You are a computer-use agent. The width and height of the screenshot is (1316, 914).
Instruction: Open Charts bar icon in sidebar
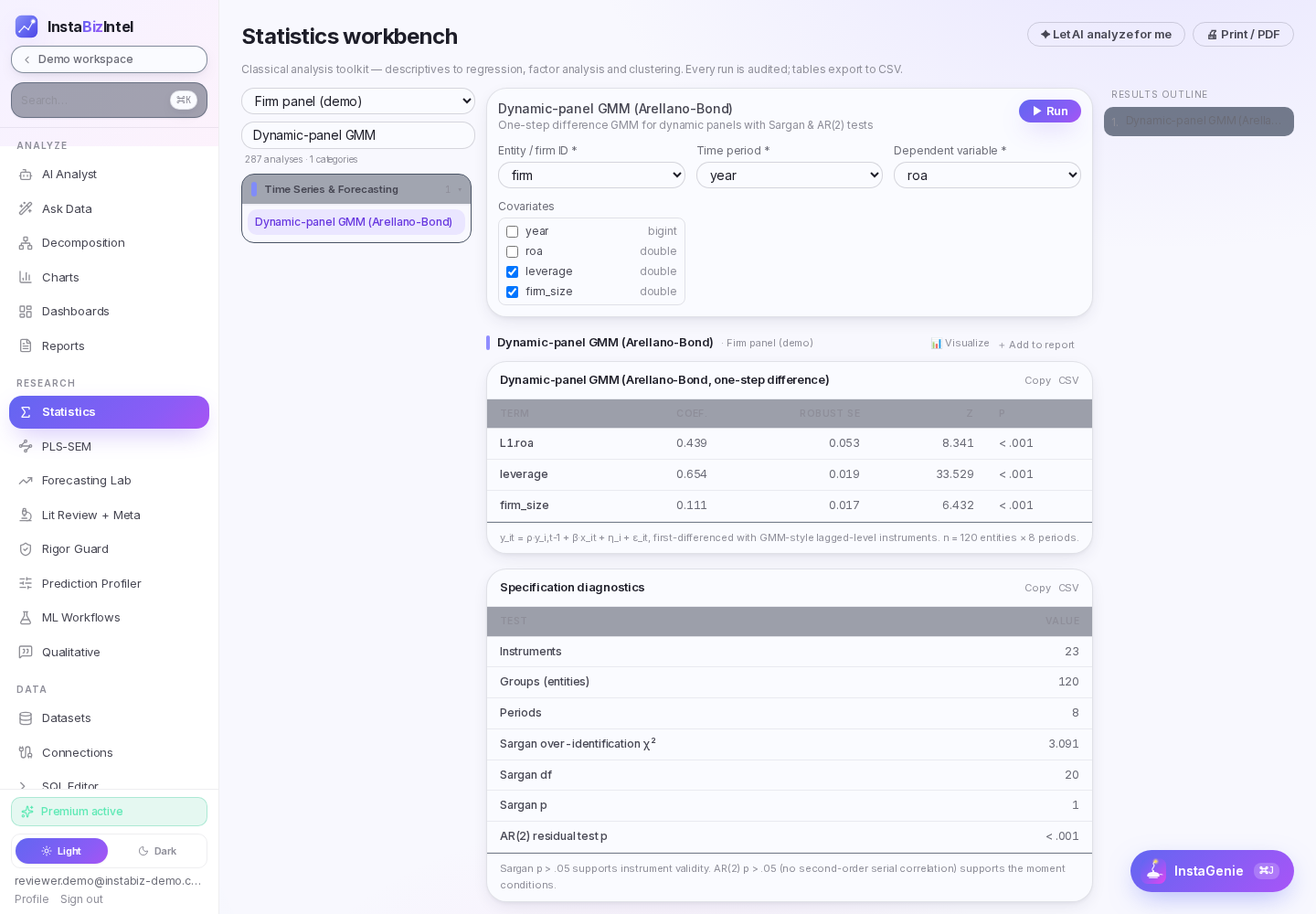point(26,277)
